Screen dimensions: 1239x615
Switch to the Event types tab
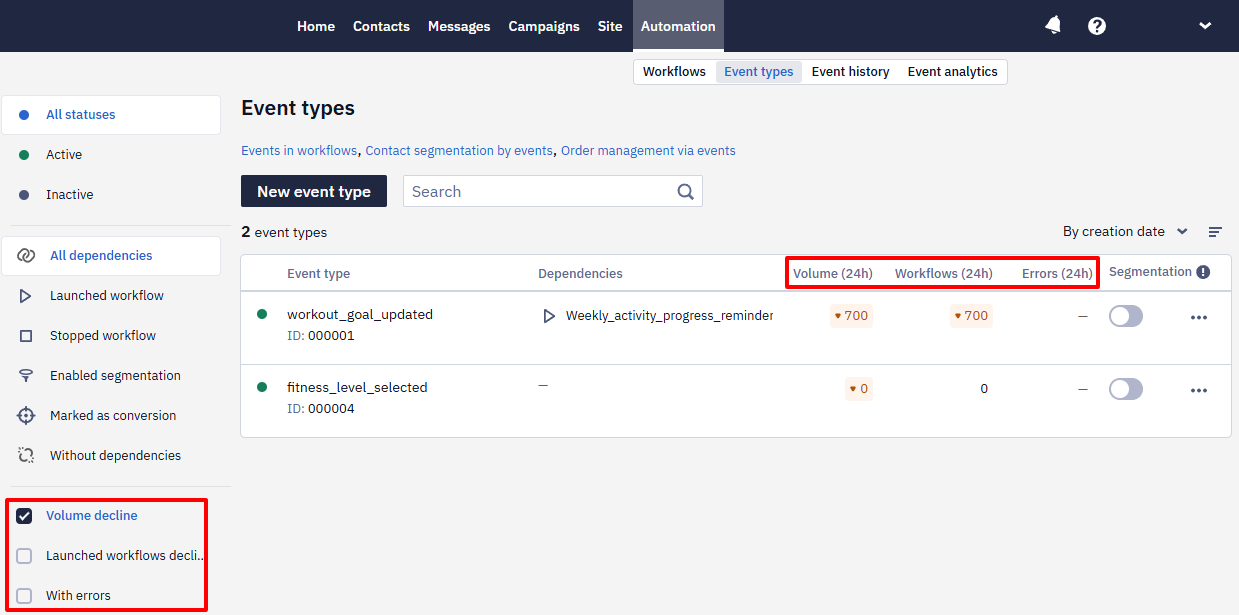(x=759, y=72)
